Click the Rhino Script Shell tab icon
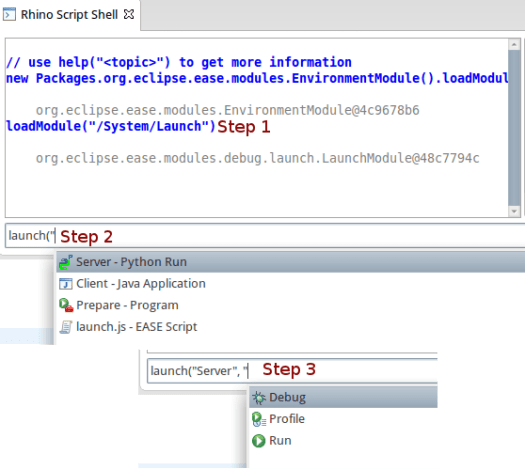 tap(9, 15)
